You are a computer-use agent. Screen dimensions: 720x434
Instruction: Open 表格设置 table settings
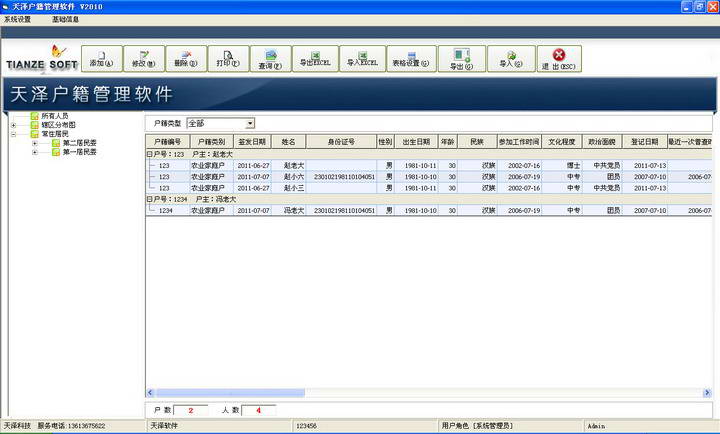click(410, 58)
